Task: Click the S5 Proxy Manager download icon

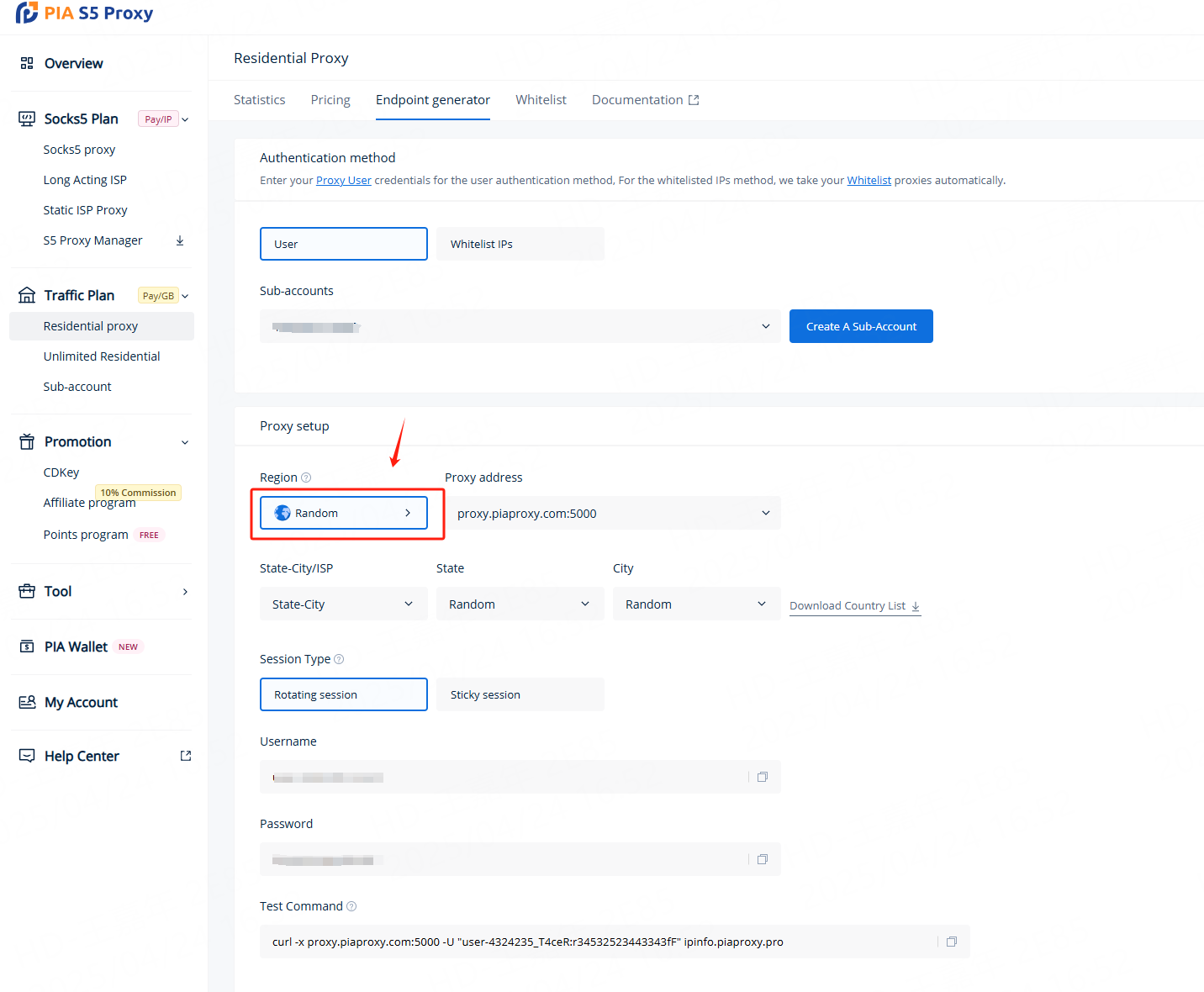Action: coord(180,240)
